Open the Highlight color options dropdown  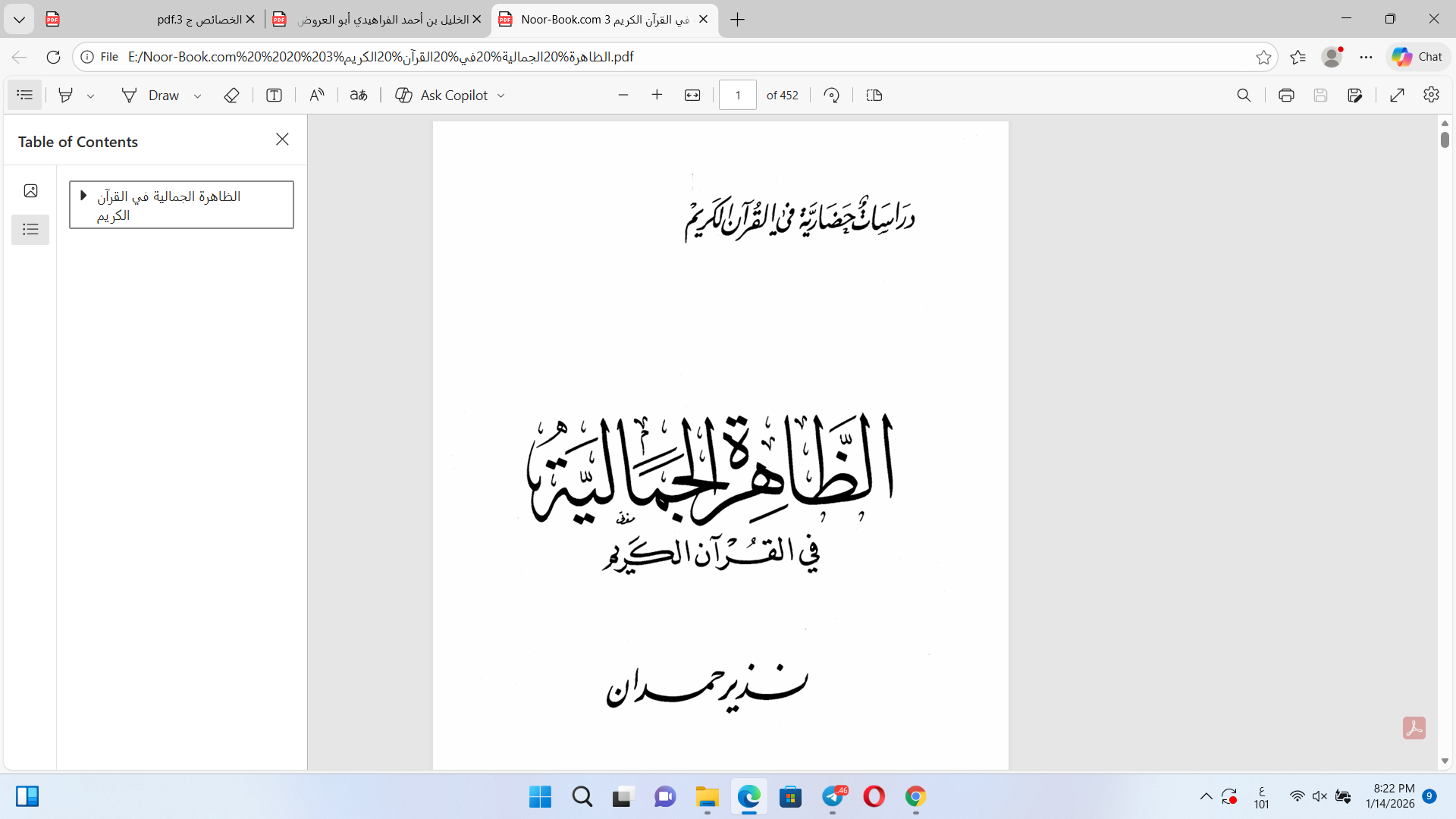pyautogui.click(x=90, y=96)
